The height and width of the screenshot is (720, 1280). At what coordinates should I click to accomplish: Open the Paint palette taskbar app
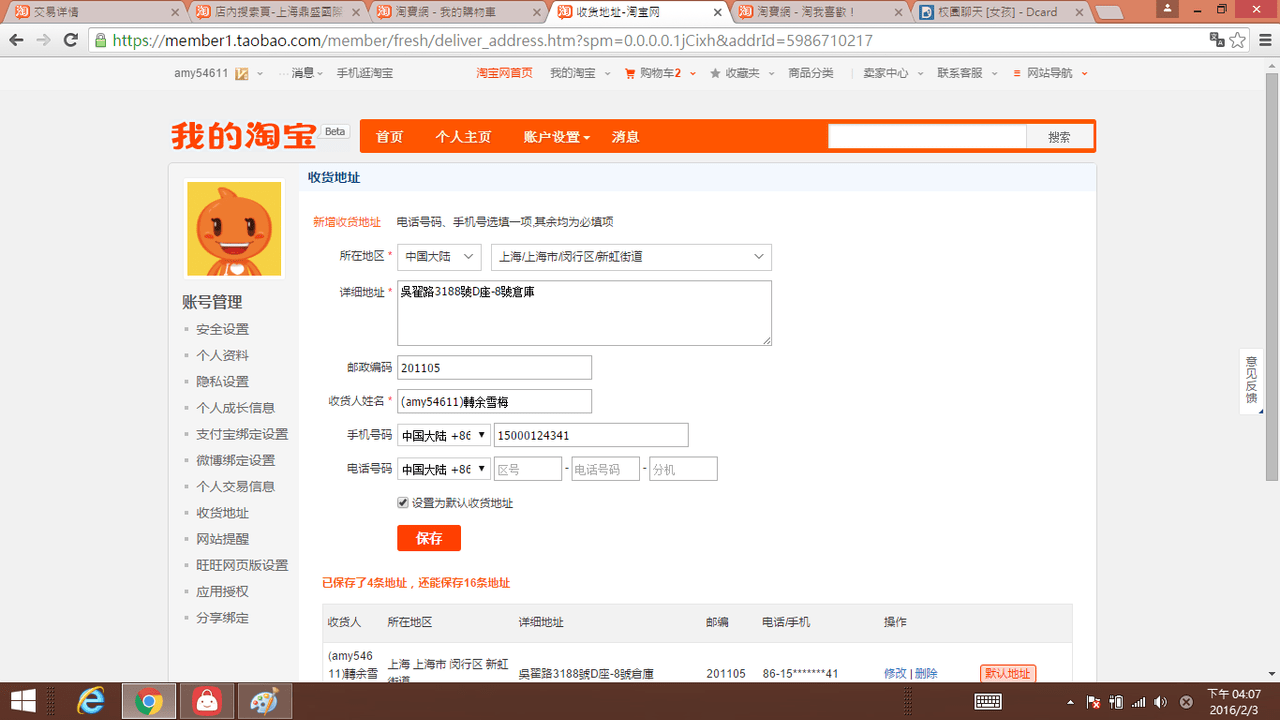click(x=265, y=701)
